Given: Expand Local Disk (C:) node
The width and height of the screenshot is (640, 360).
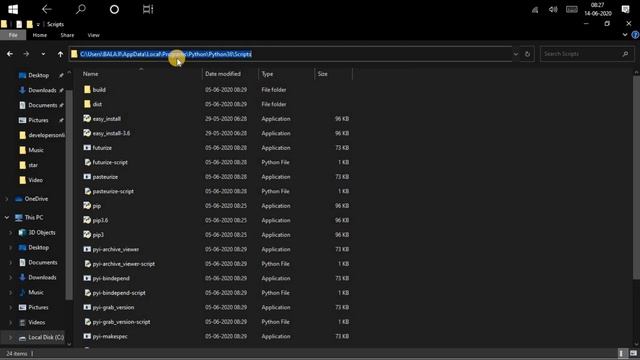Looking at the screenshot, I should coord(11,338).
